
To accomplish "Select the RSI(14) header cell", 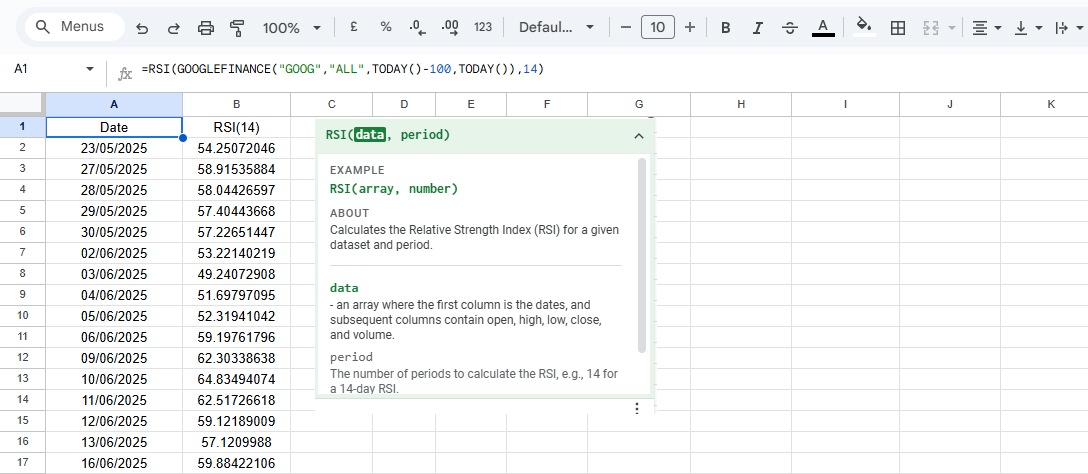I will [x=237, y=128].
